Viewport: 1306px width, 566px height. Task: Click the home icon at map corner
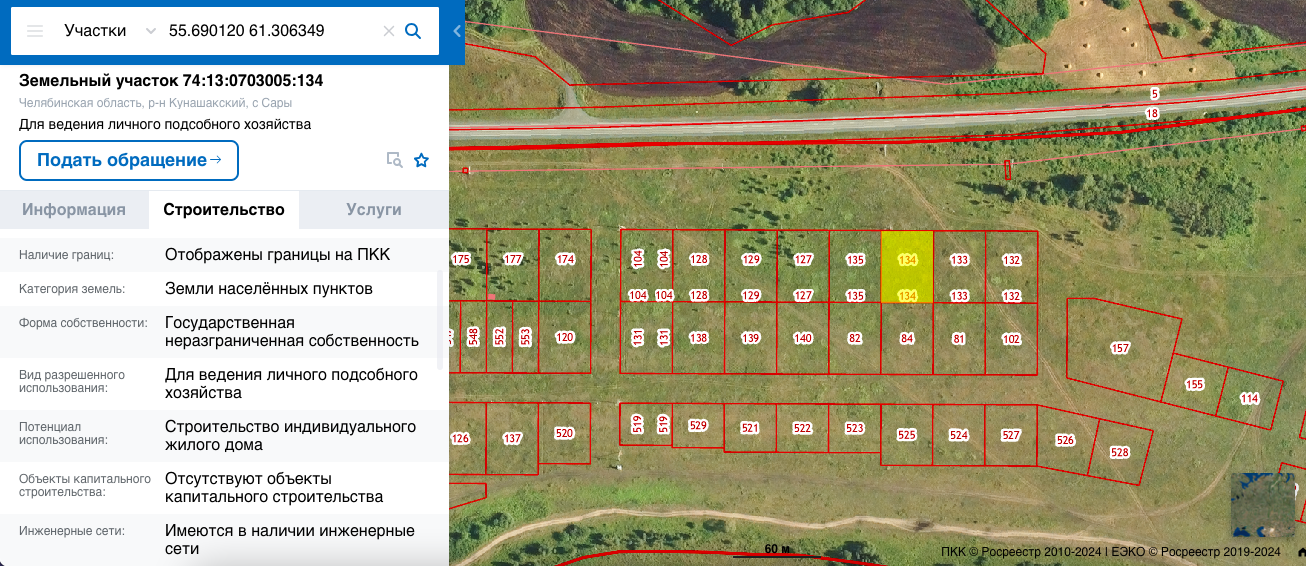tap(1300, 551)
